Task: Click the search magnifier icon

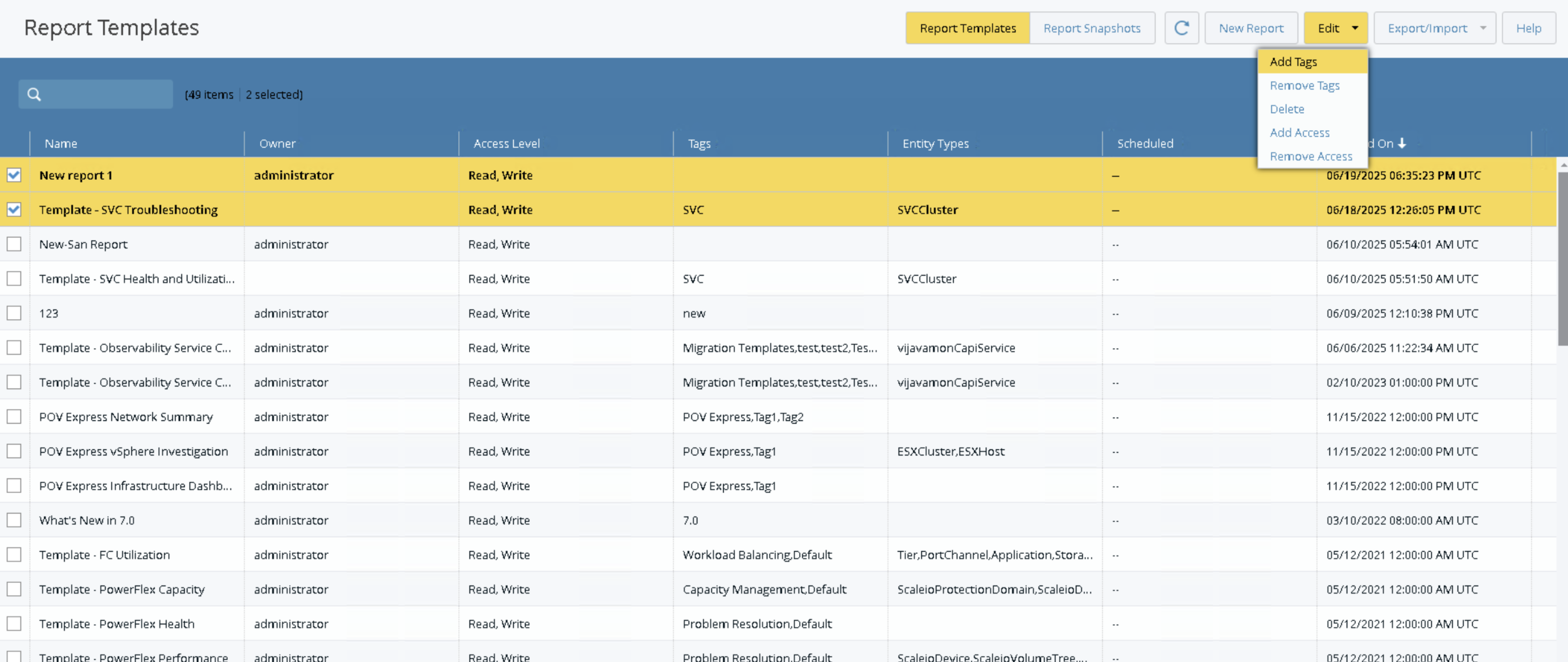Action: [x=34, y=94]
